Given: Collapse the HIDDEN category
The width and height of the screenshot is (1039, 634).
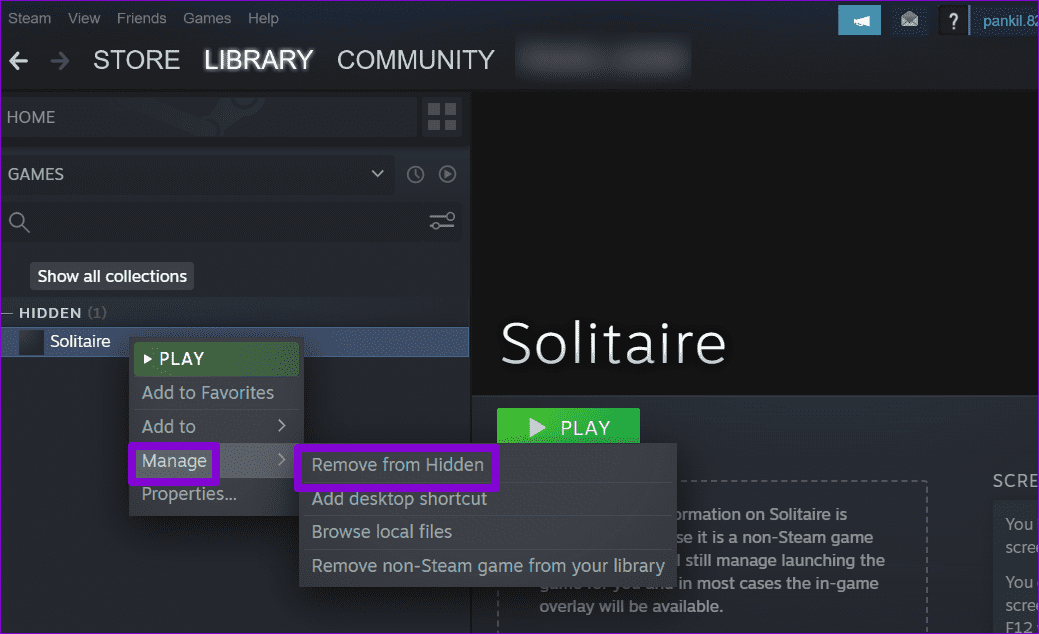Looking at the screenshot, I should coord(7,313).
